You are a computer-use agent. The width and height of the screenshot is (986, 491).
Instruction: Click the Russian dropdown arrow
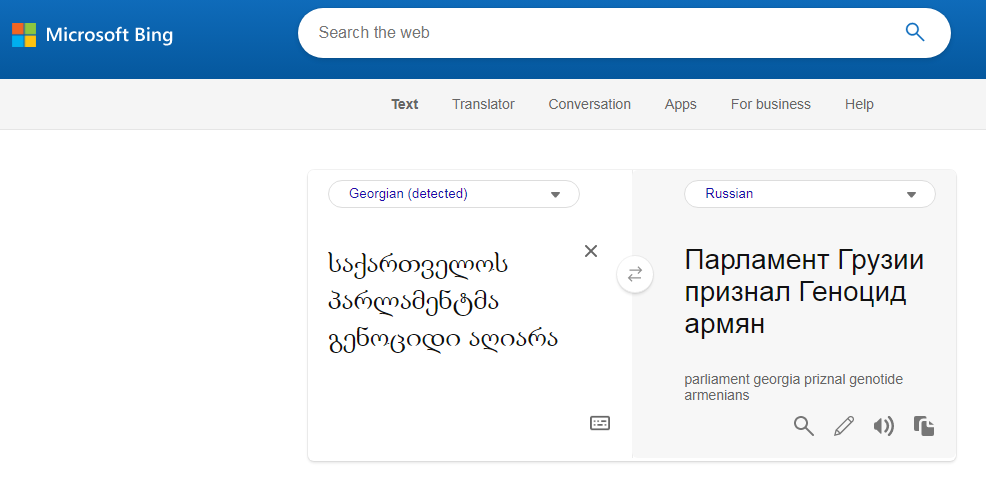[911, 195]
